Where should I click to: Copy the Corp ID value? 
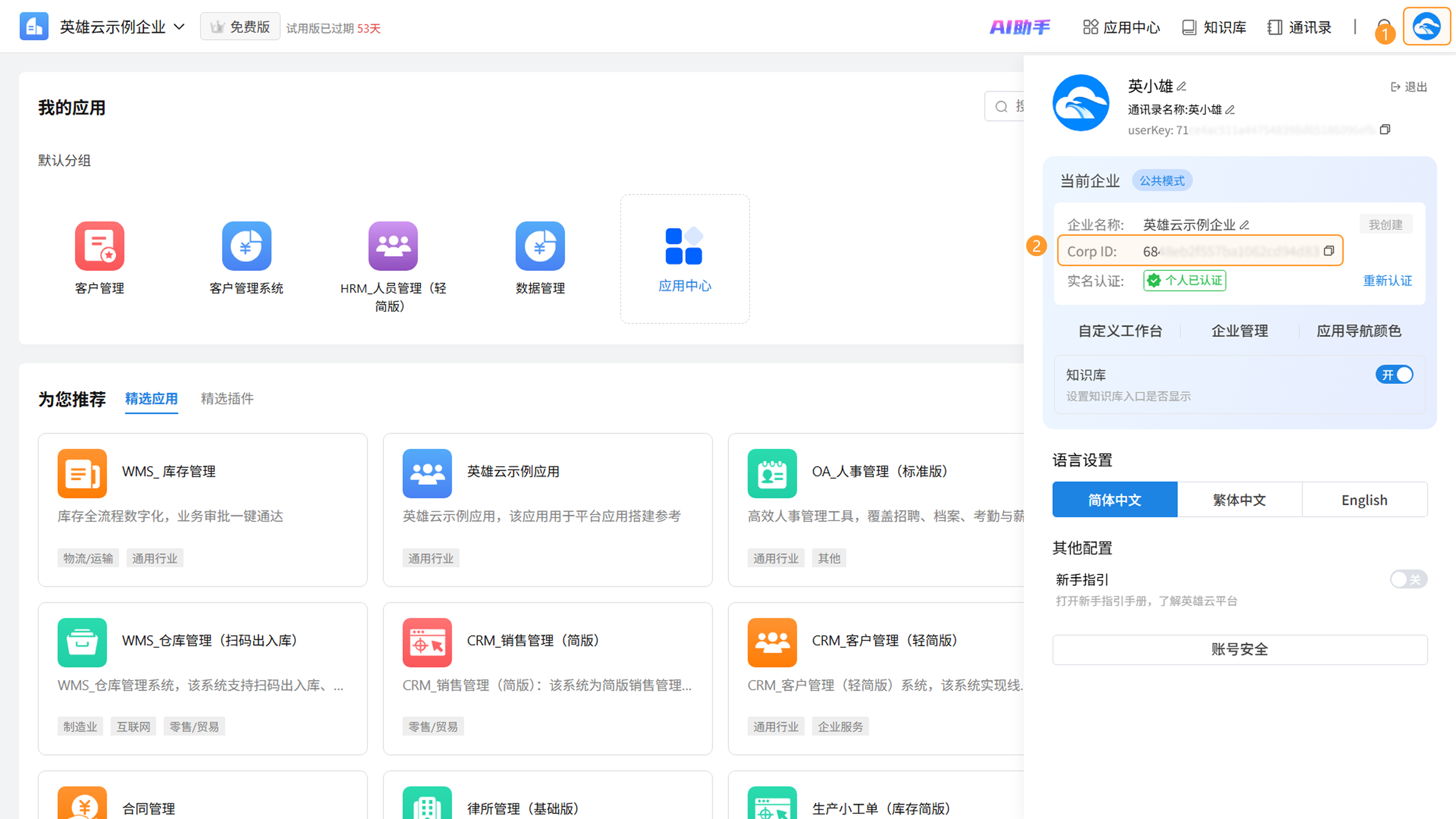point(1329,250)
